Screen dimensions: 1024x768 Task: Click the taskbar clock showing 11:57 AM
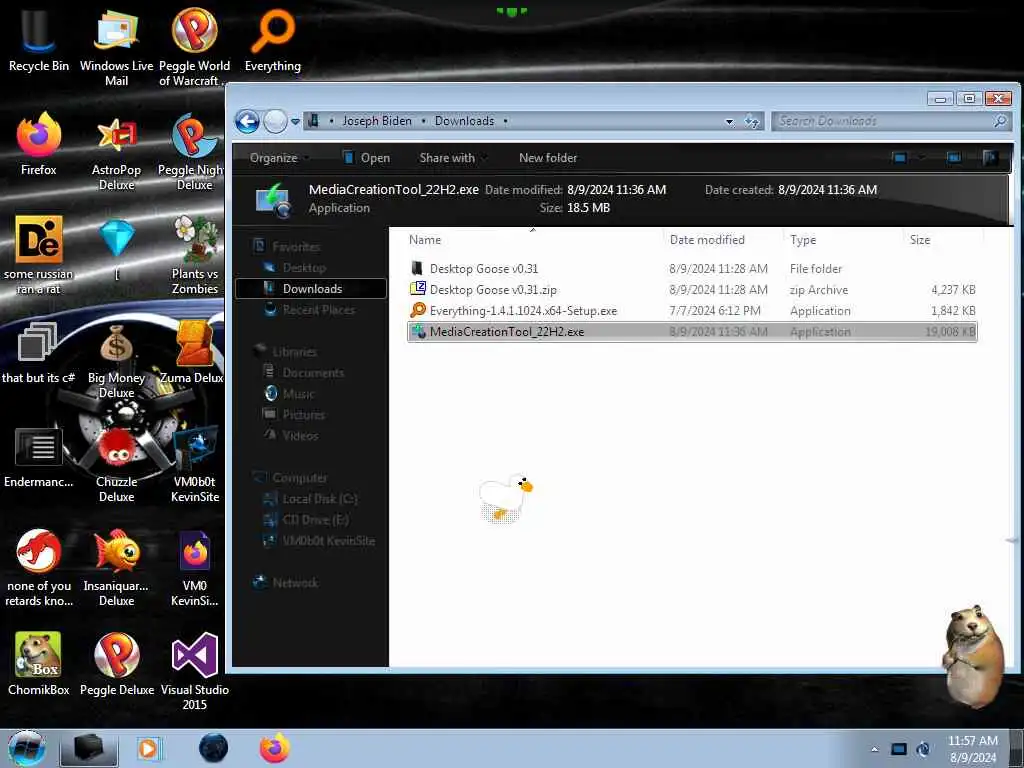pyautogui.click(x=972, y=749)
